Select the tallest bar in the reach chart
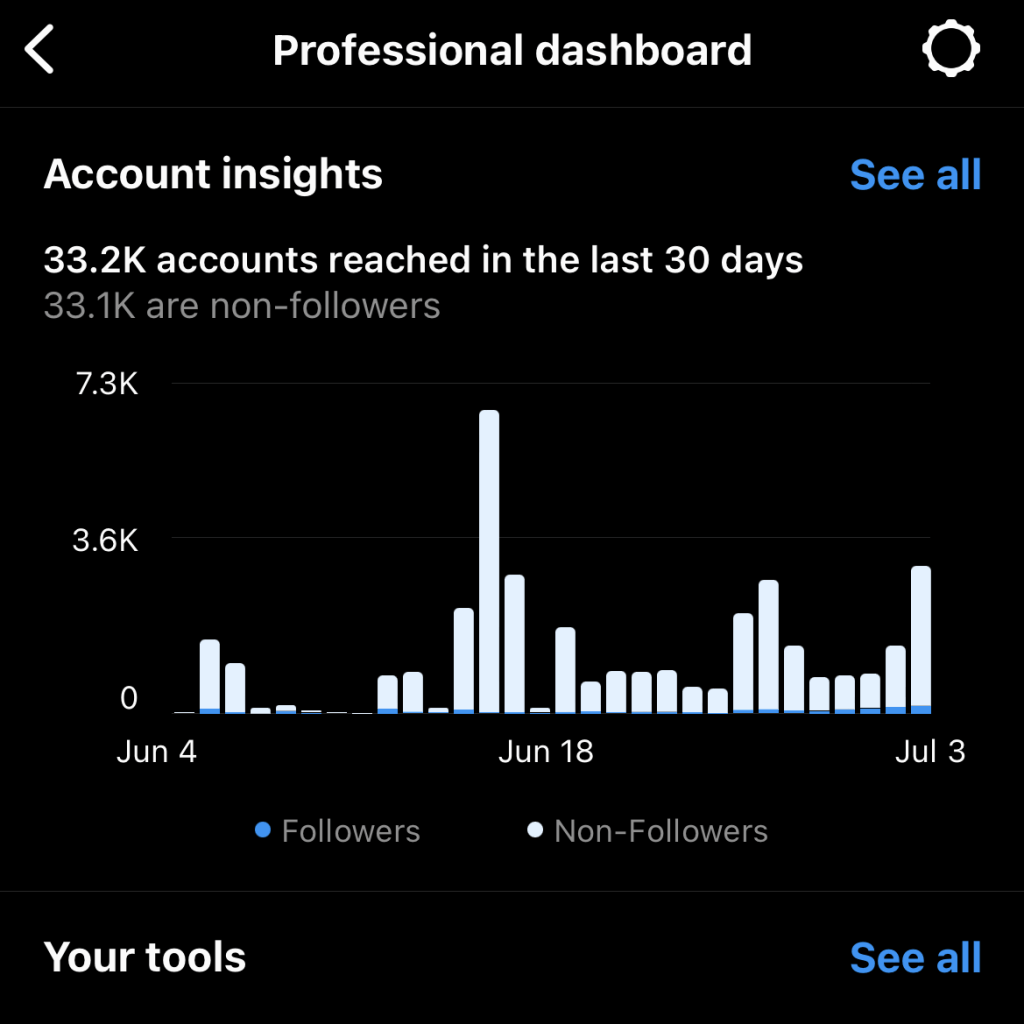This screenshot has height=1024, width=1024. coord(489,560)
